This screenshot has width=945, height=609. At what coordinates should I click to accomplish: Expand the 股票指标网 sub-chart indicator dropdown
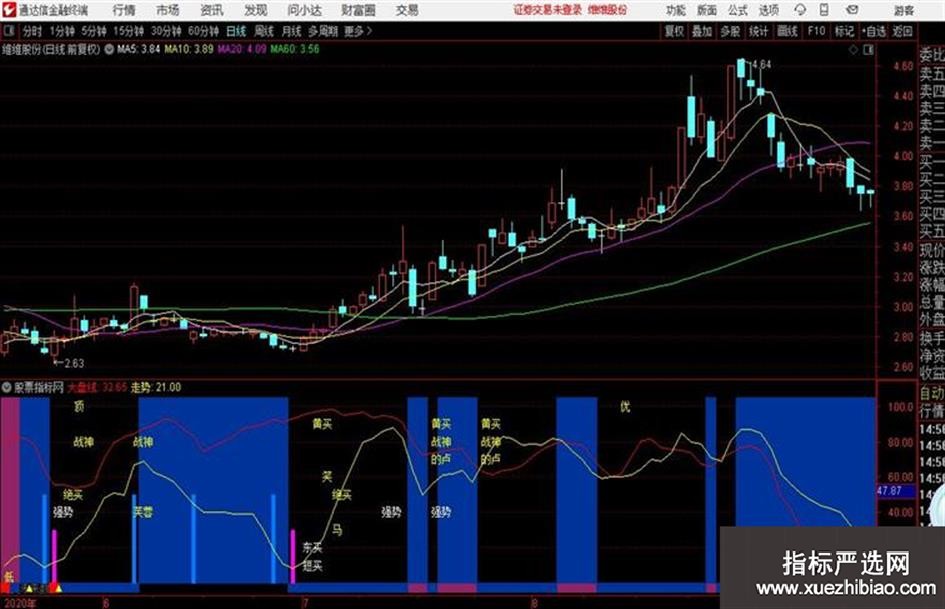(6, 387)
